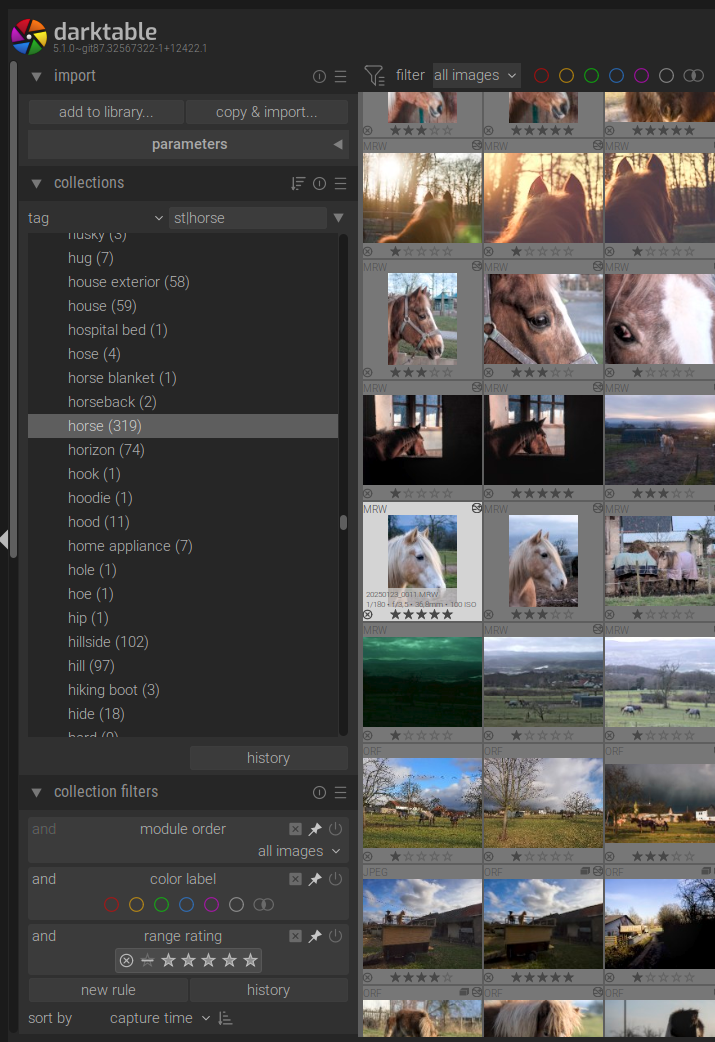Image resolution: width=715 pixels, height=1042 pixels.
Task: Disable the module order filter
Action: click(336, 829)
